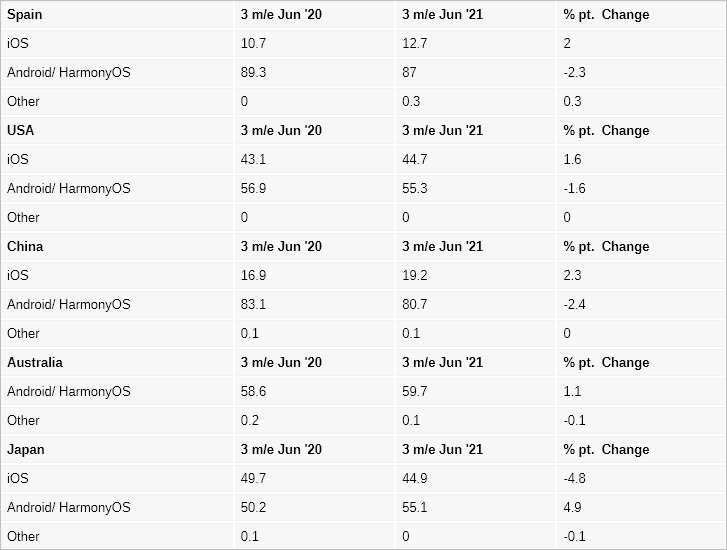Click the Spain country header cell
727x550 pixels.
point(25,15)
